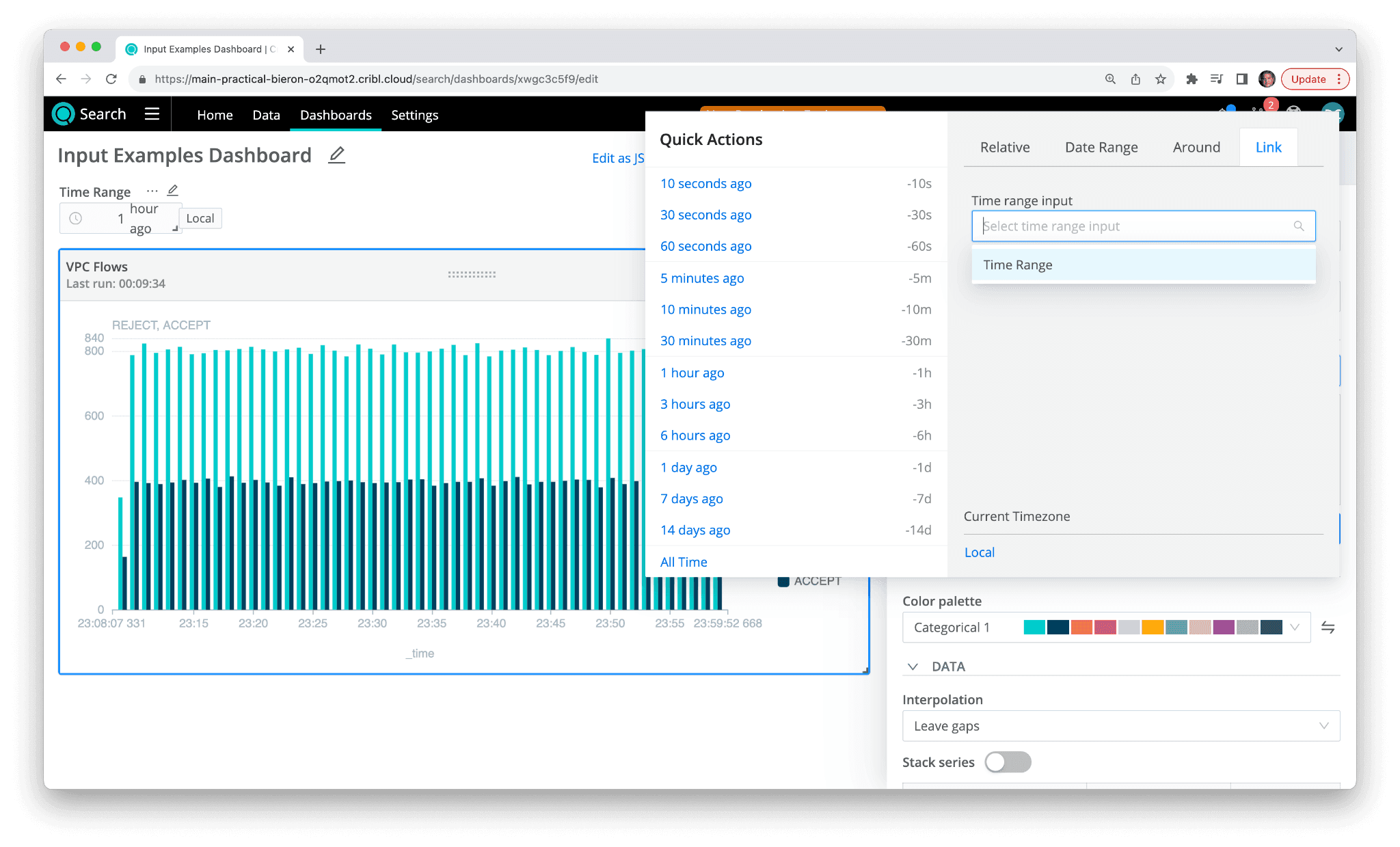1400x847 pixels.
Task: Click the teal swatch in Categorical palette
Action: click(1034, 628)
